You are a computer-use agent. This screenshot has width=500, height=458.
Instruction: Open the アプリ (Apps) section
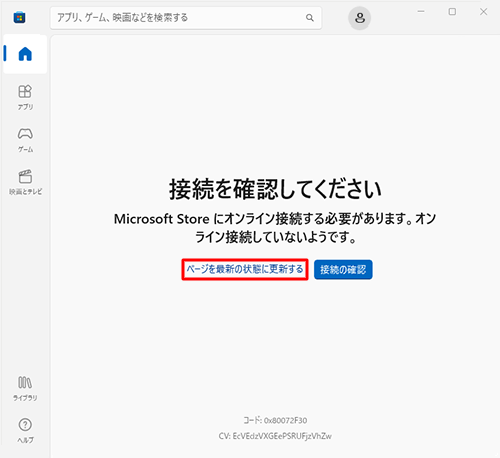click(x=25, y=97)
